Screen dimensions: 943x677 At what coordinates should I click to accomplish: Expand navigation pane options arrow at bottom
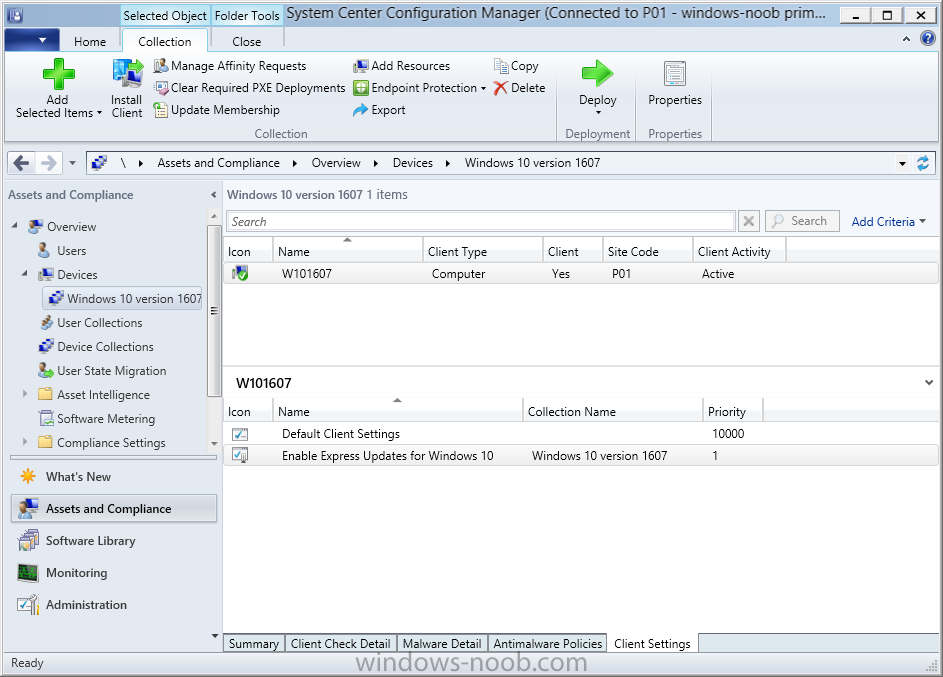pos(215,636)
